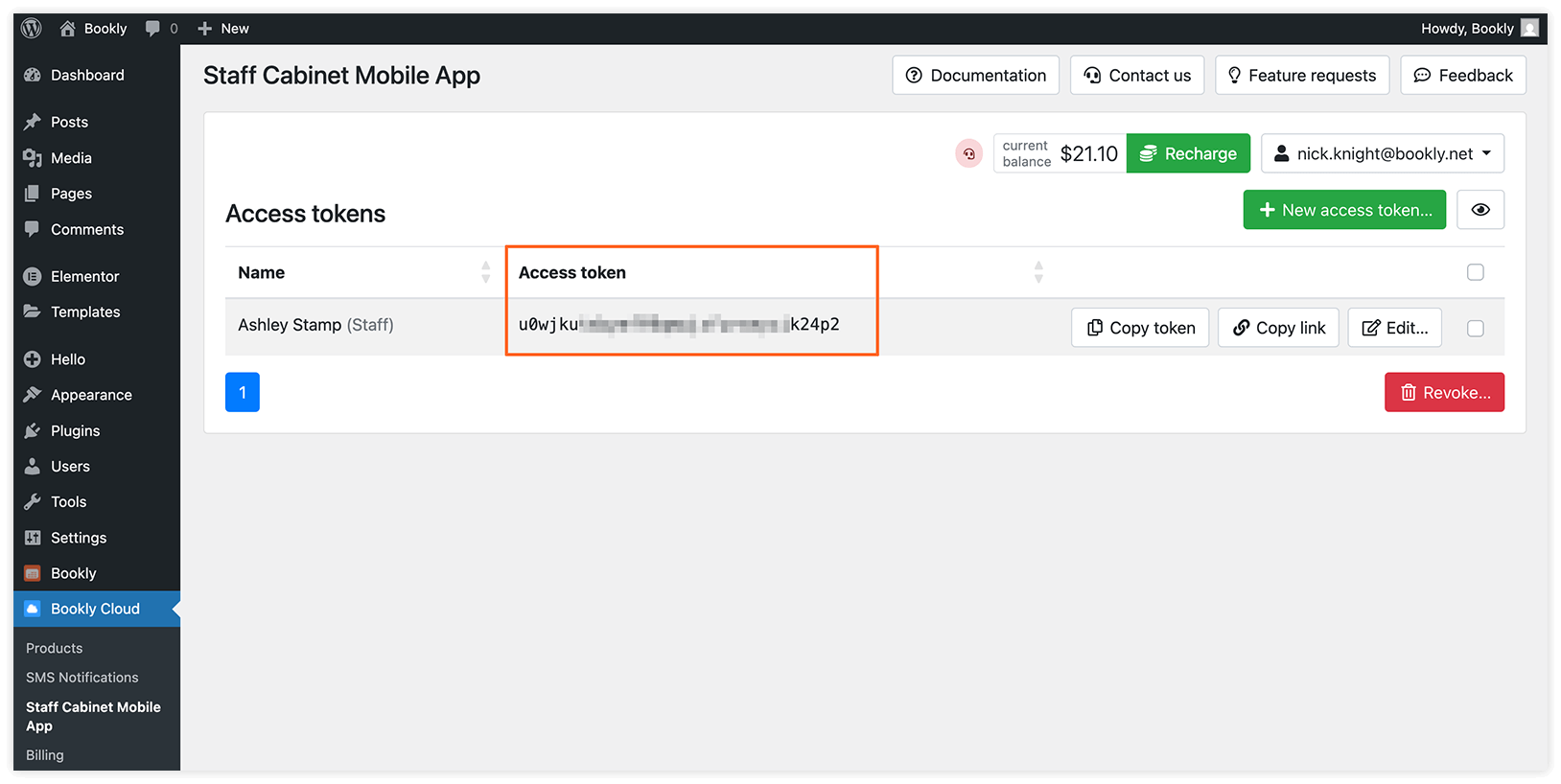Click the Contact us button
The height and width of the screenshot is (784, 1561).
(1137, 75)
